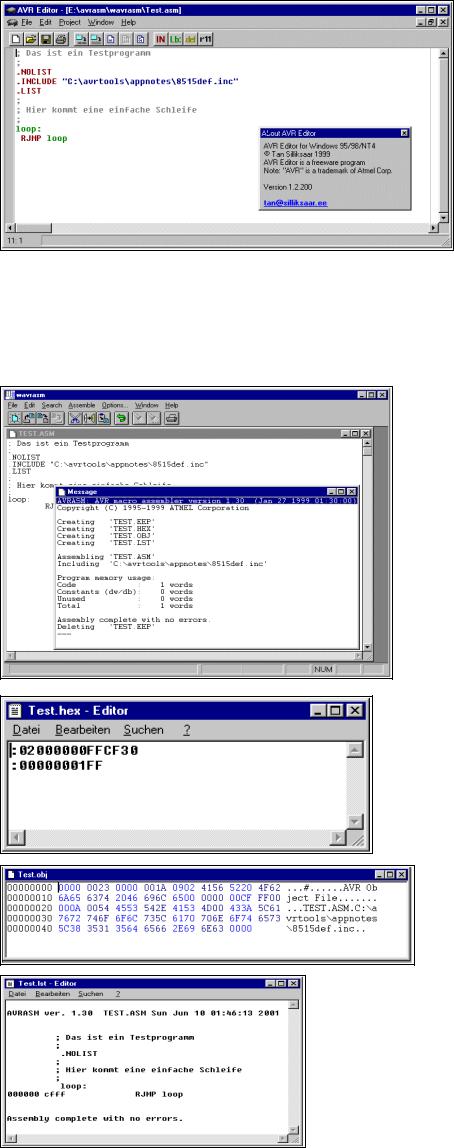The image size is (454, 1148).
Task: Click the highlighted AVRASM version line in Message window
Action: click(x=206, y=501)
